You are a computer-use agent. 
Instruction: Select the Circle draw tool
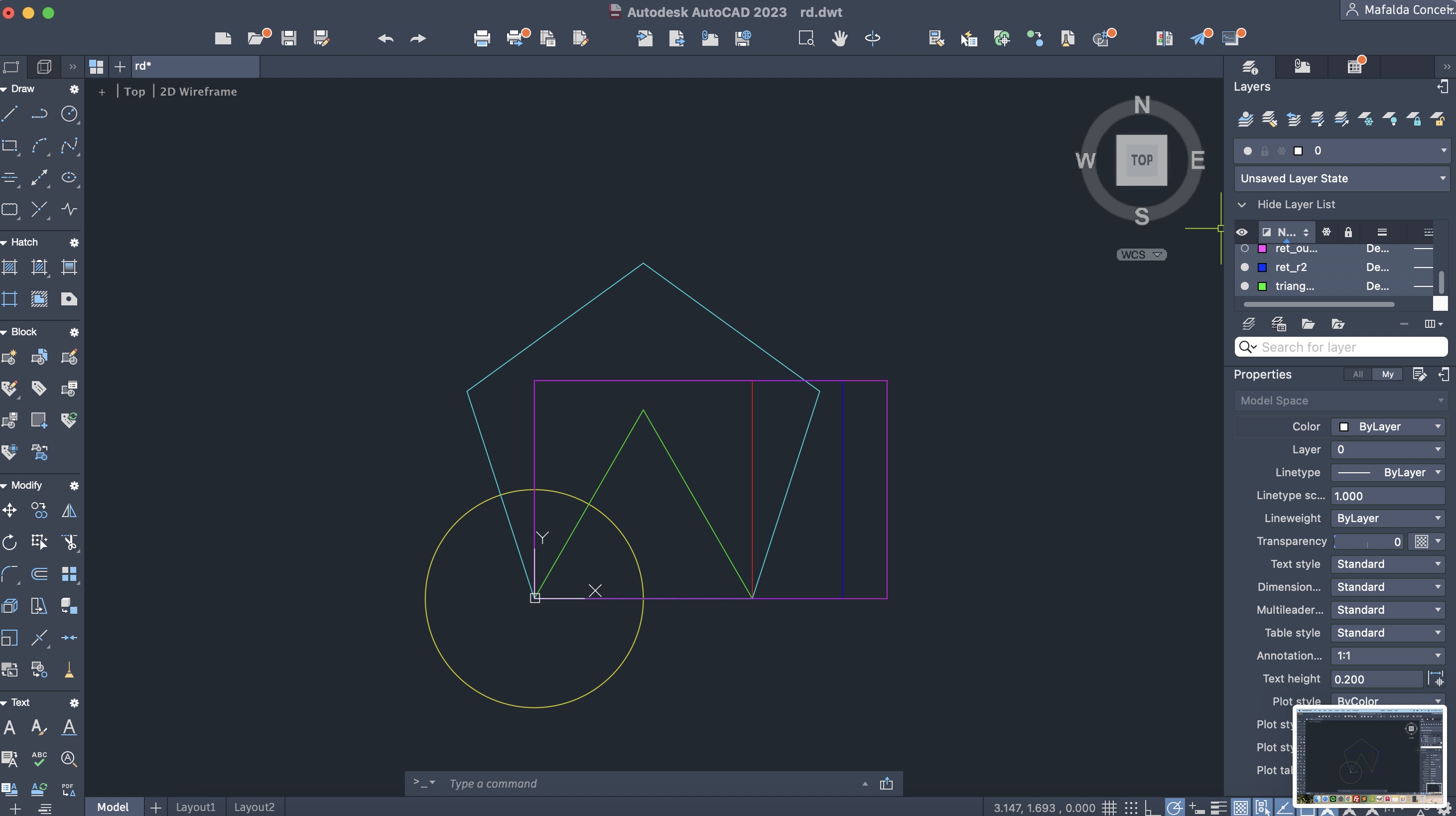(69, 114)
